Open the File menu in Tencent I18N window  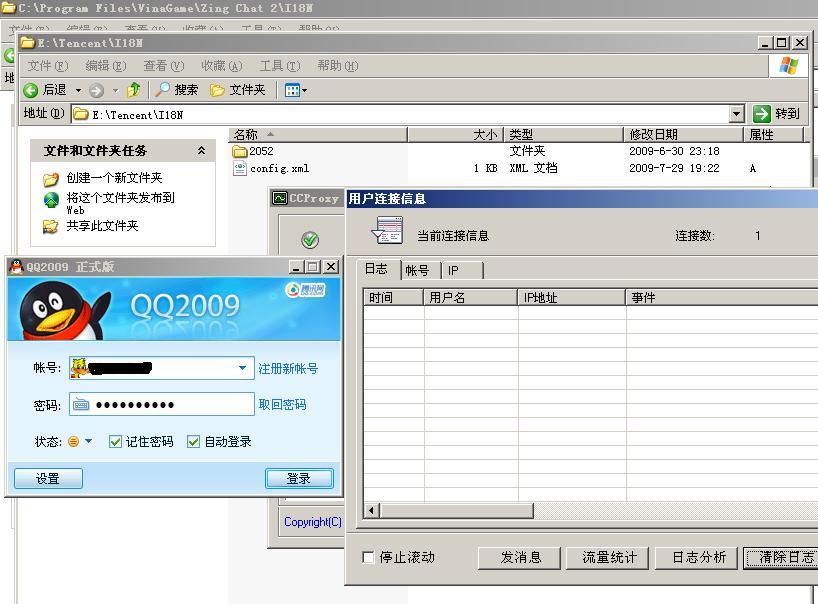pyautogui.click(x=47, y=66)
